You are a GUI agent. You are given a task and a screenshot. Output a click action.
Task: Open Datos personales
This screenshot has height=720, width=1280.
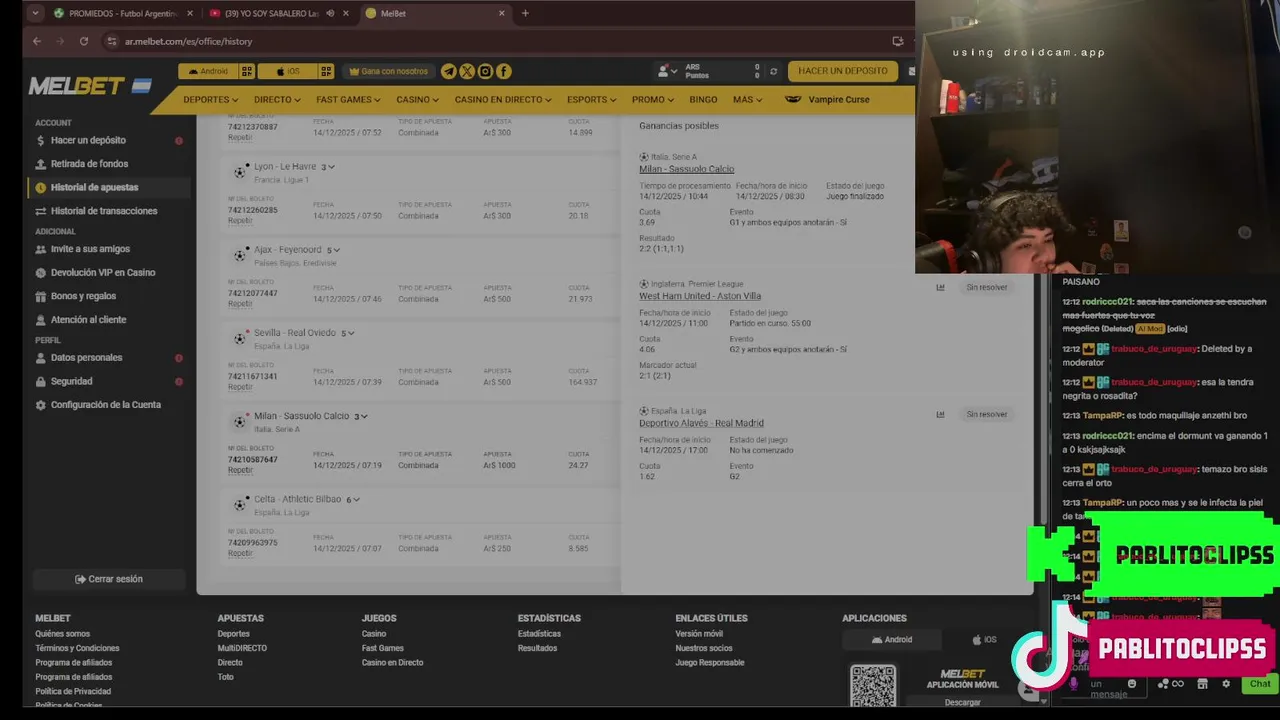[86, 358]
